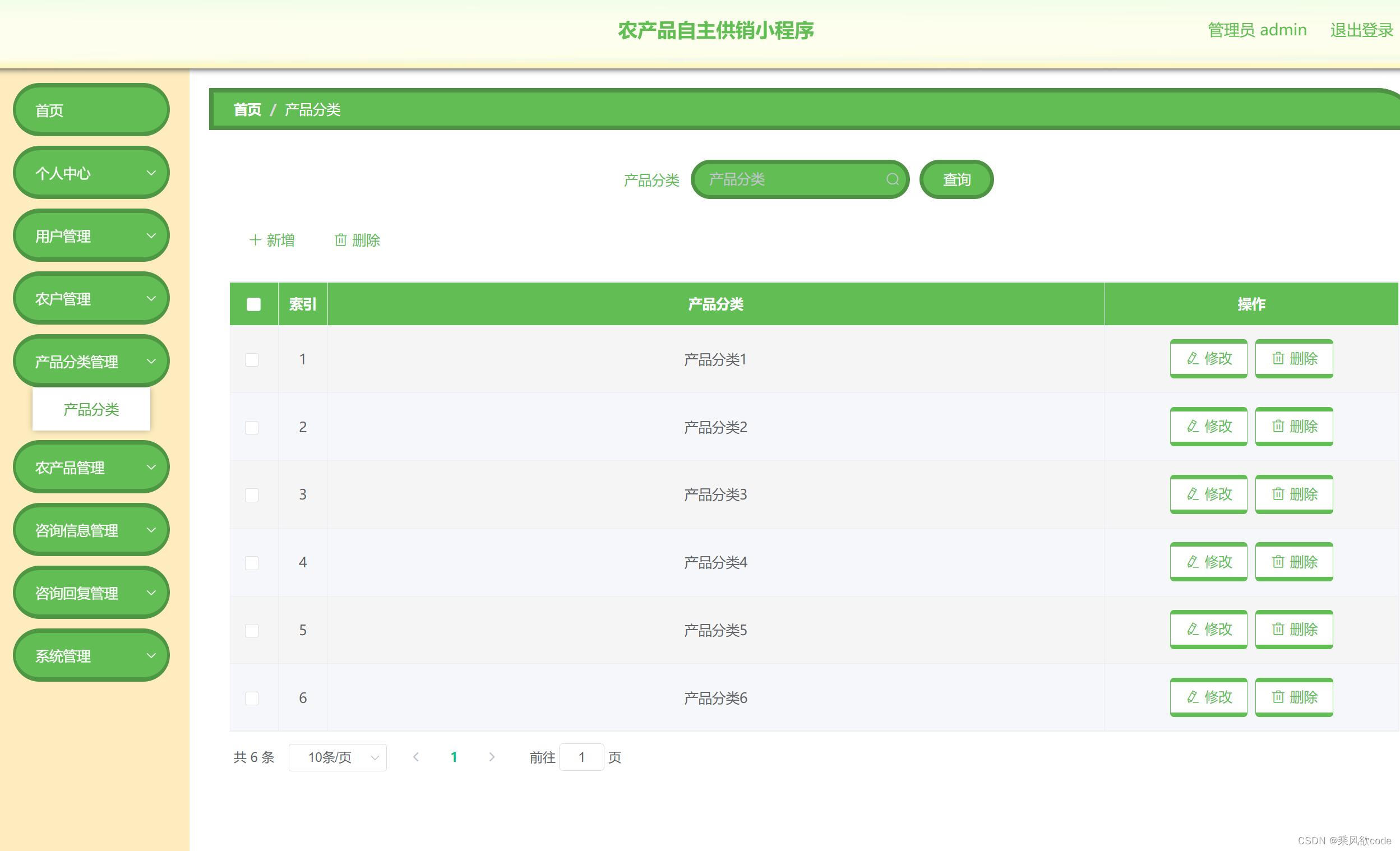Click the pencil 修改 icon for 产品分类1

pos(1193,358)
